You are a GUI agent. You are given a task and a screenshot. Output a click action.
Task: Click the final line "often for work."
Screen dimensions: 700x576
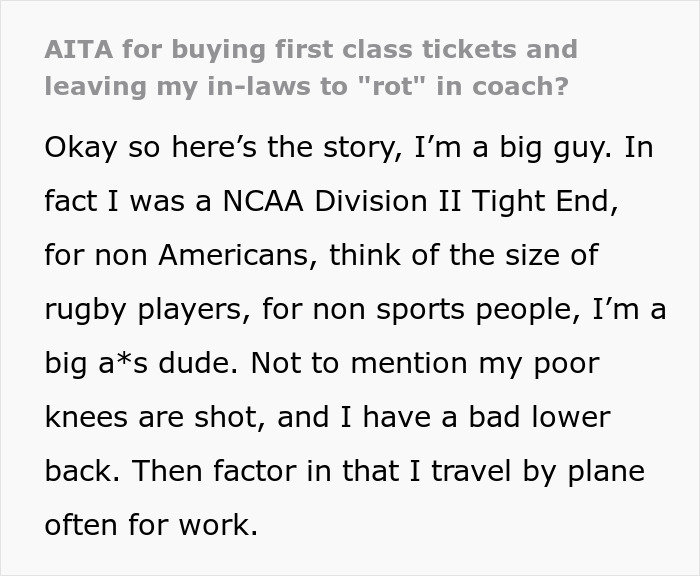point(151,524)
